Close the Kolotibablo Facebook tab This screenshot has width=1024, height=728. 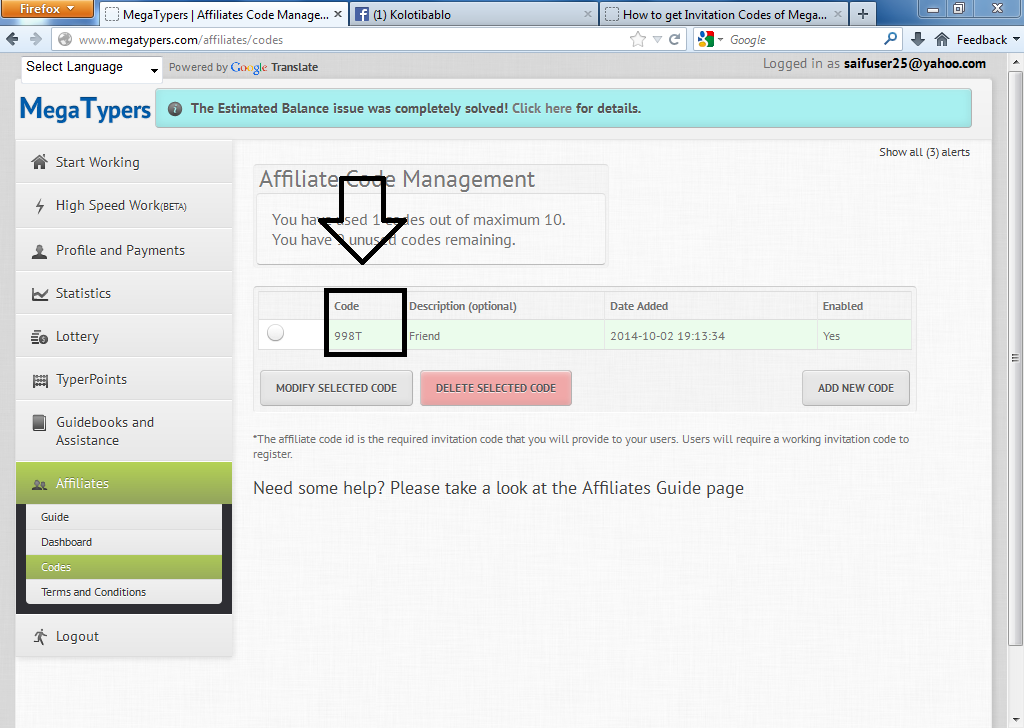point(588,14)
